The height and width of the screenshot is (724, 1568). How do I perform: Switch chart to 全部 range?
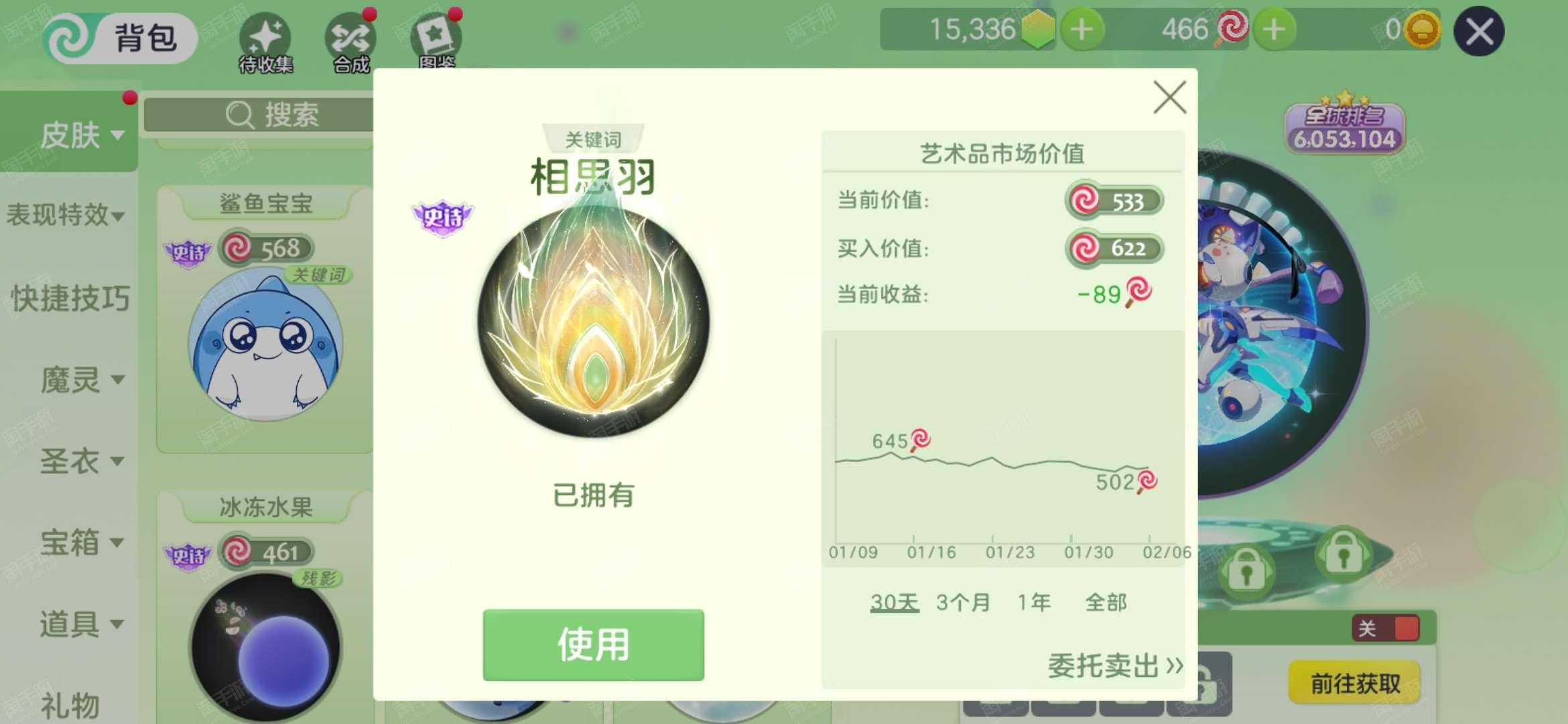[x=1106, y=602]
